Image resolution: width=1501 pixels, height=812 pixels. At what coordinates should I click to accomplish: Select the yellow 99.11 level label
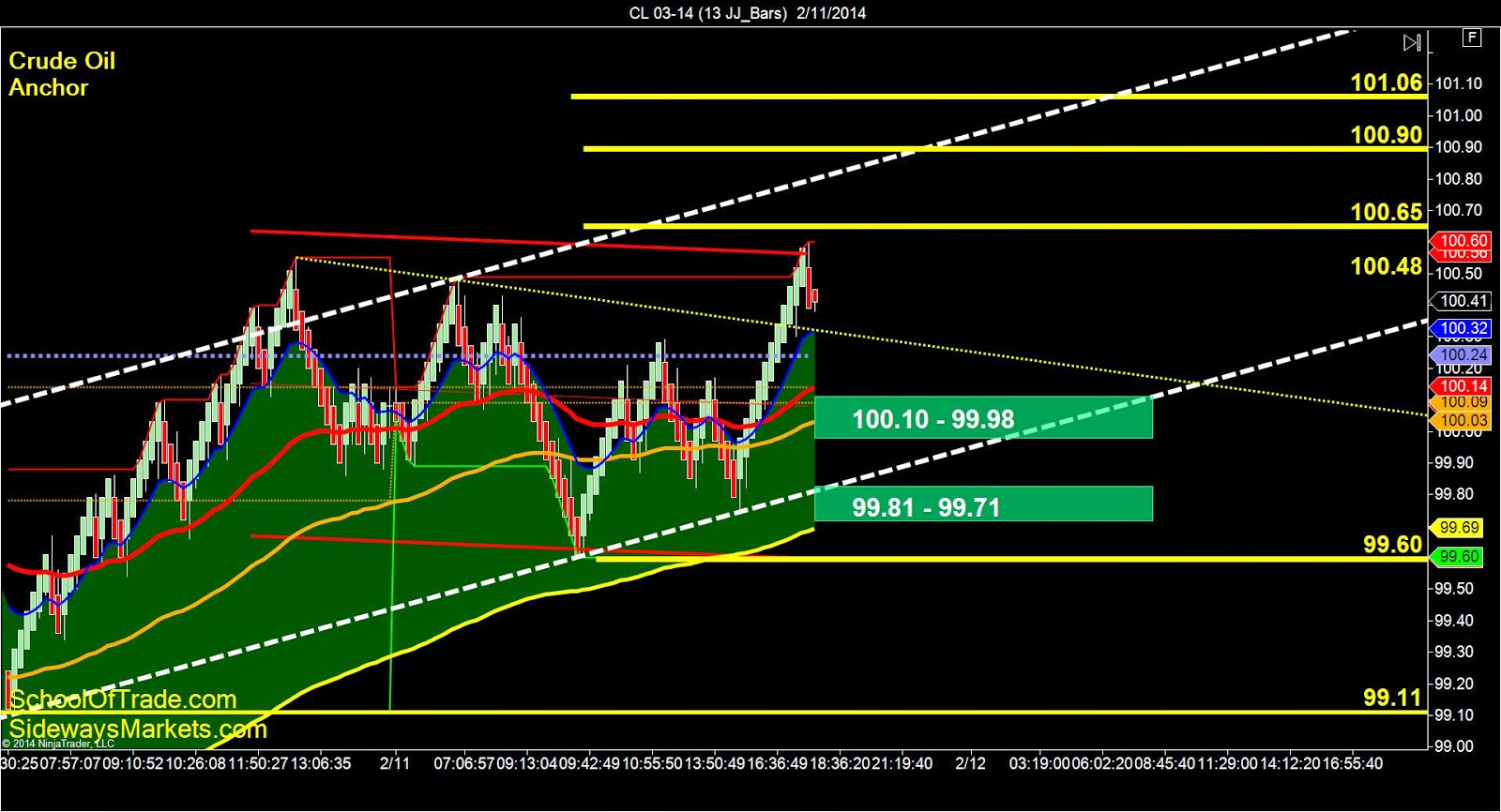[1392, 698]
